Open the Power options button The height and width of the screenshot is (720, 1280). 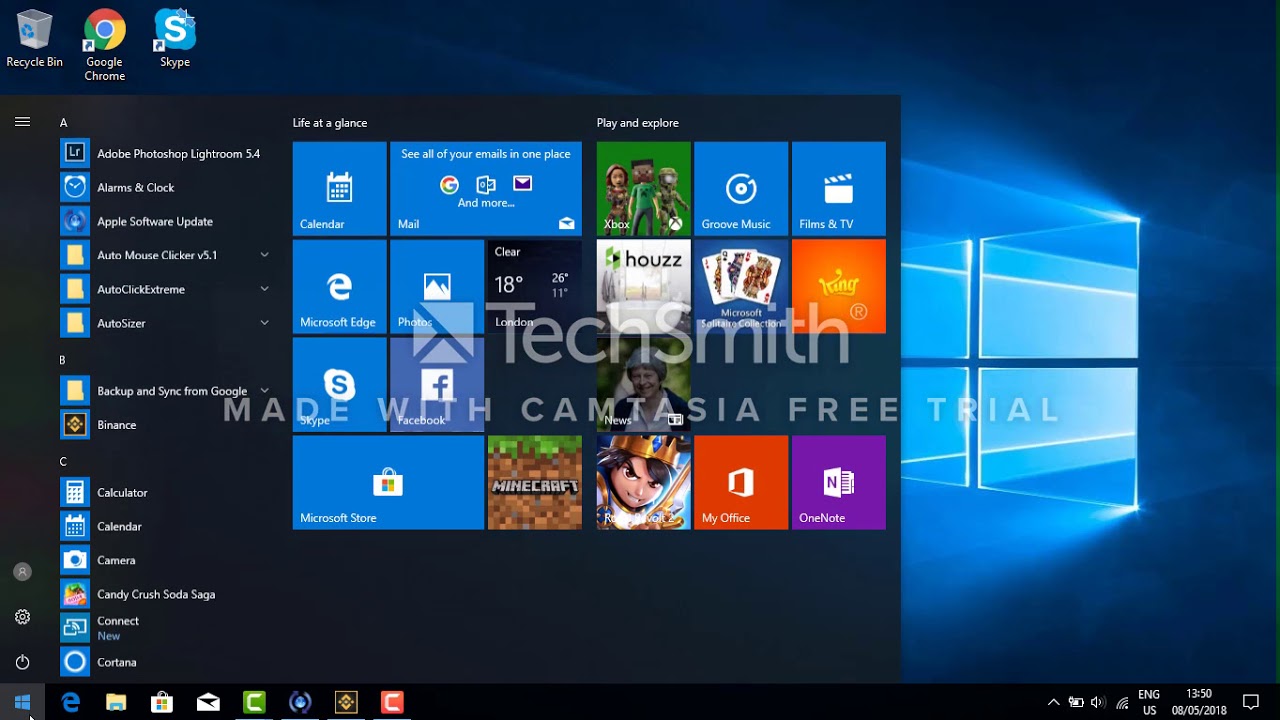[22, 662]
